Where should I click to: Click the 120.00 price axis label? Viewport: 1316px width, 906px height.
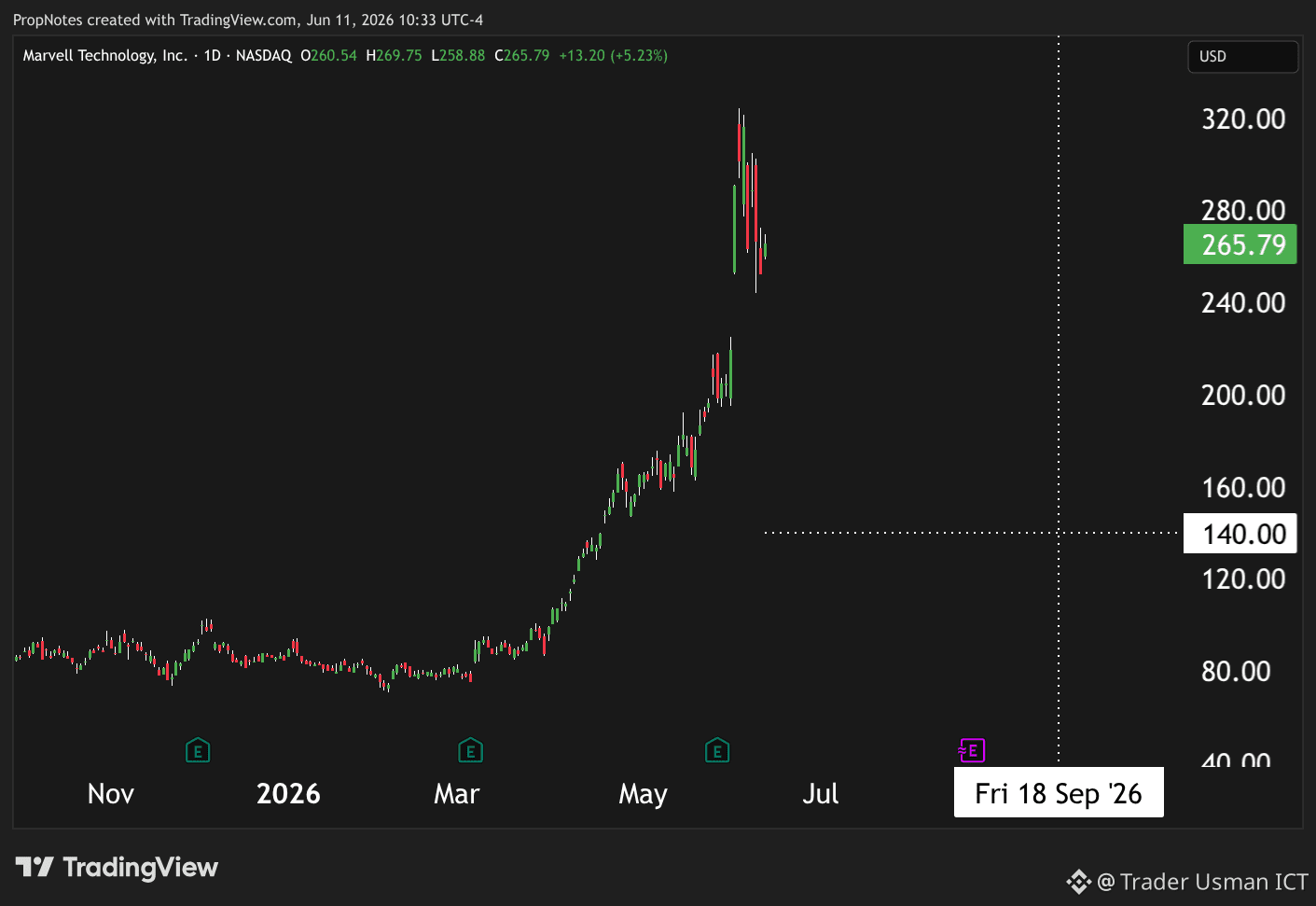(x=1243, y=579)
